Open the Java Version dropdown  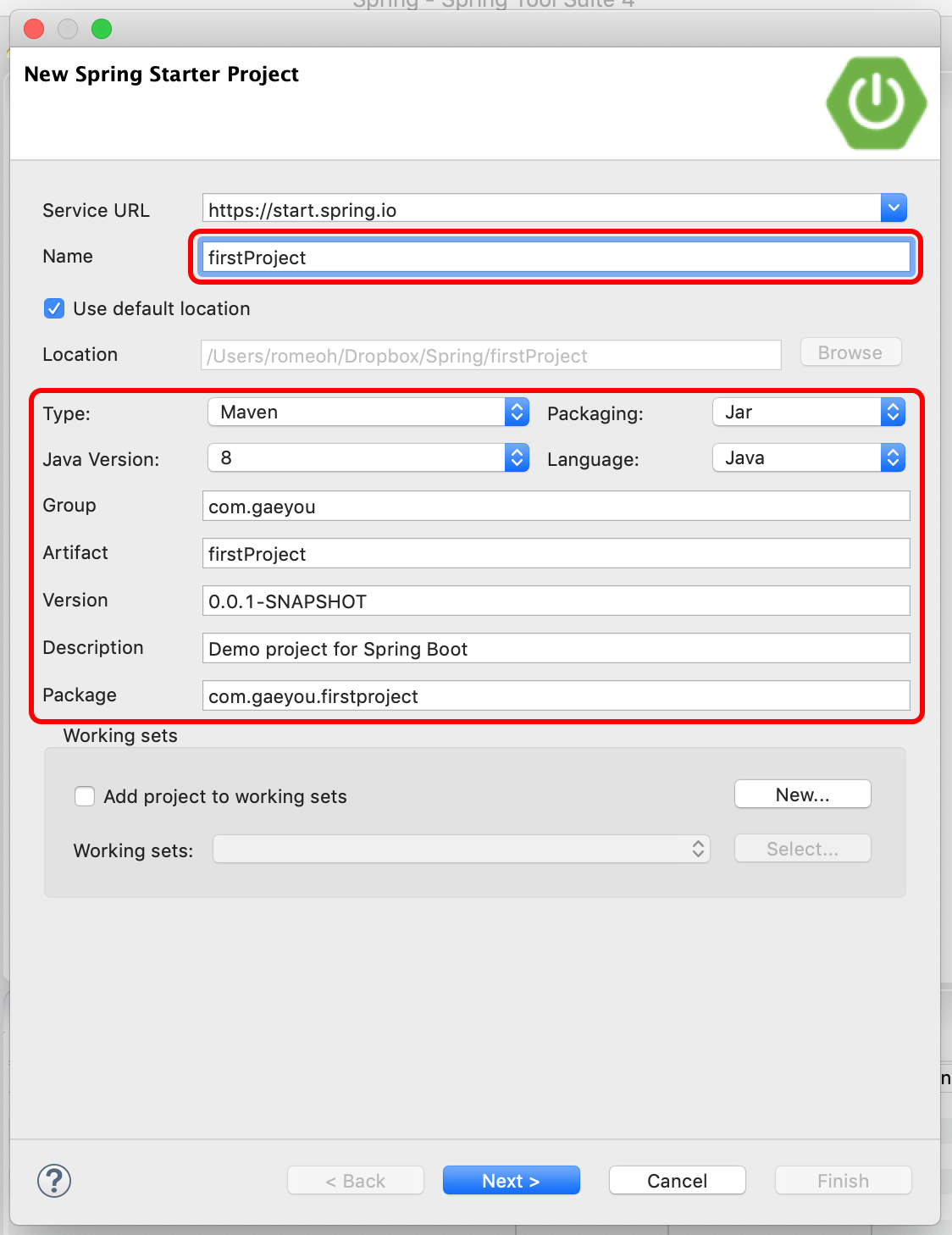(368, 458)
